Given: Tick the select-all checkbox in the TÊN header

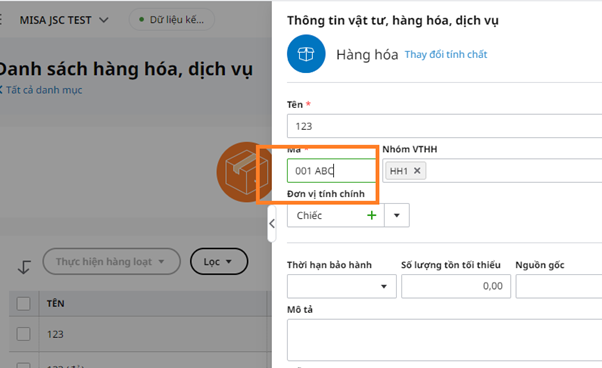Looking at the screenshot, I should (x=23, y=304).
